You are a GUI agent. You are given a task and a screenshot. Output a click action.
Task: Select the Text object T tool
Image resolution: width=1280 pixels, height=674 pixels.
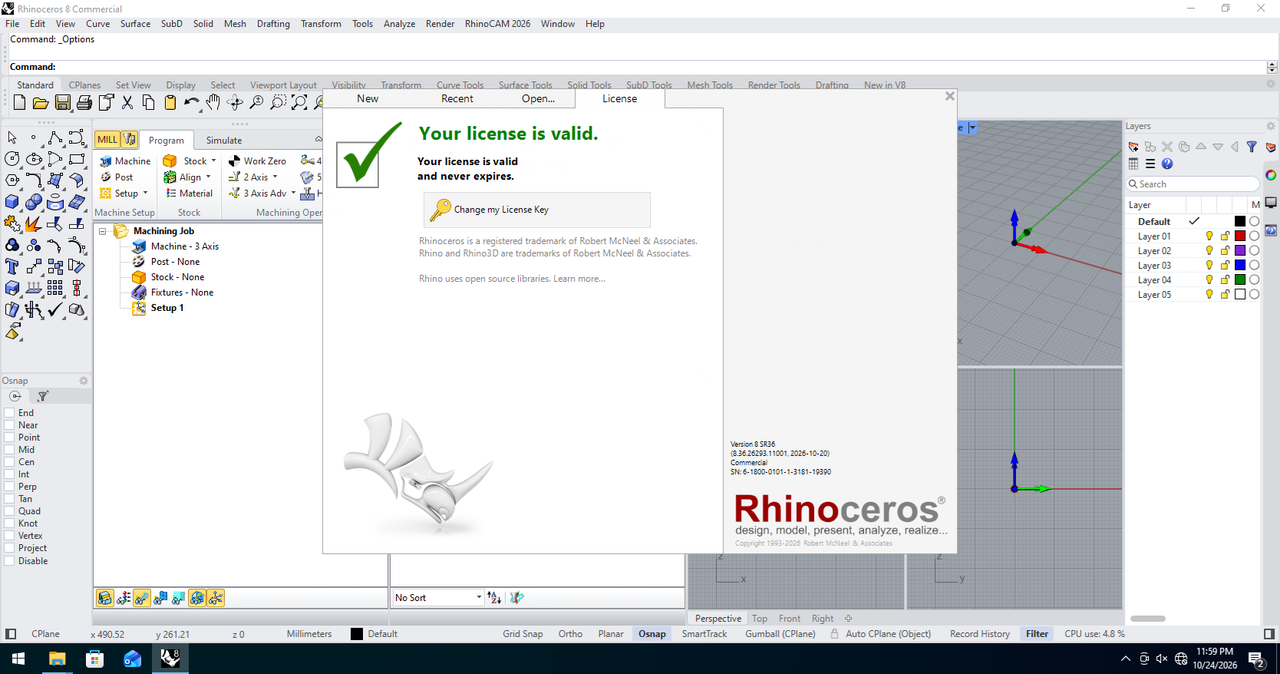click(x=12, y=266)
